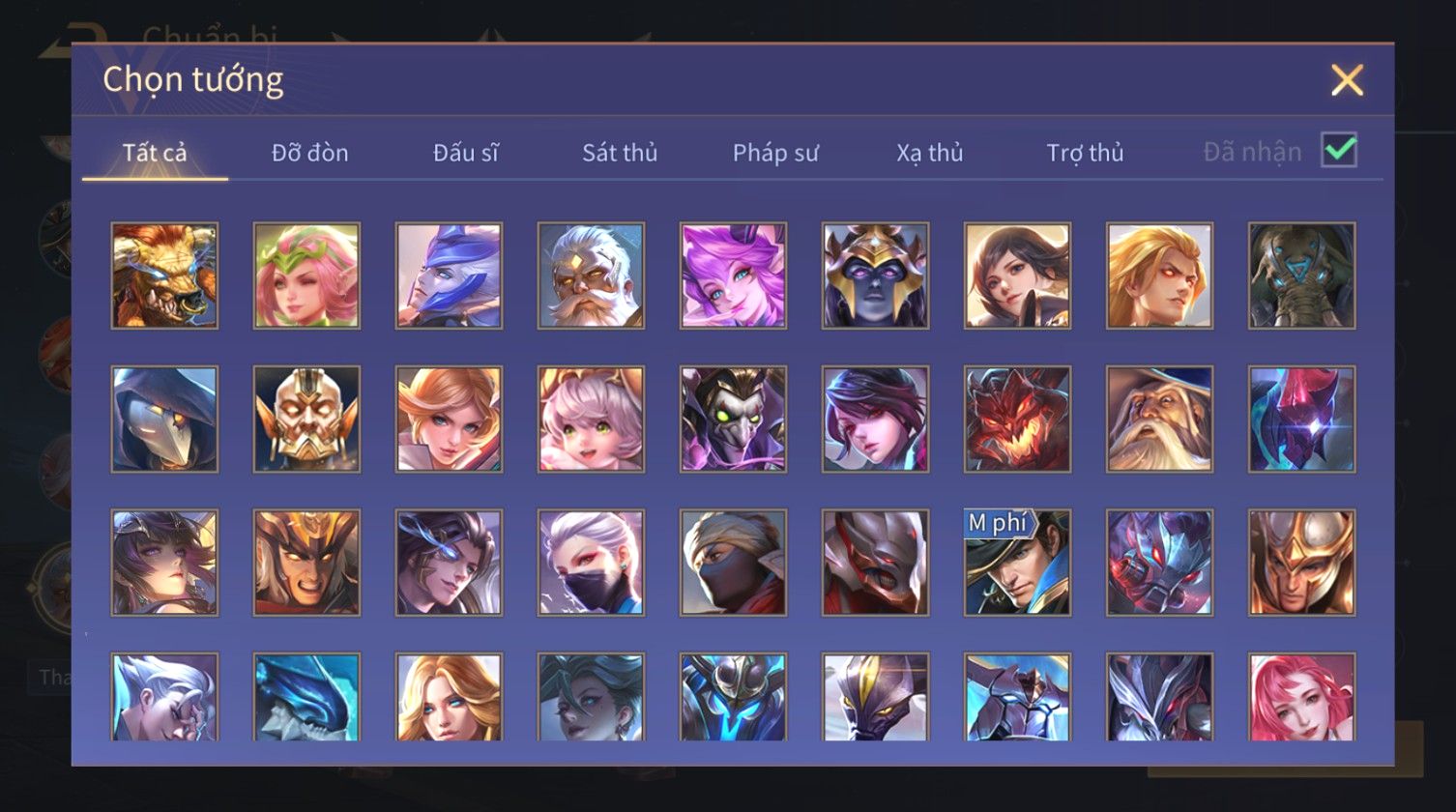Filter by the 'Pháp sư' tab
This screenshot has height=812, width=1456.
pos(775,153)
